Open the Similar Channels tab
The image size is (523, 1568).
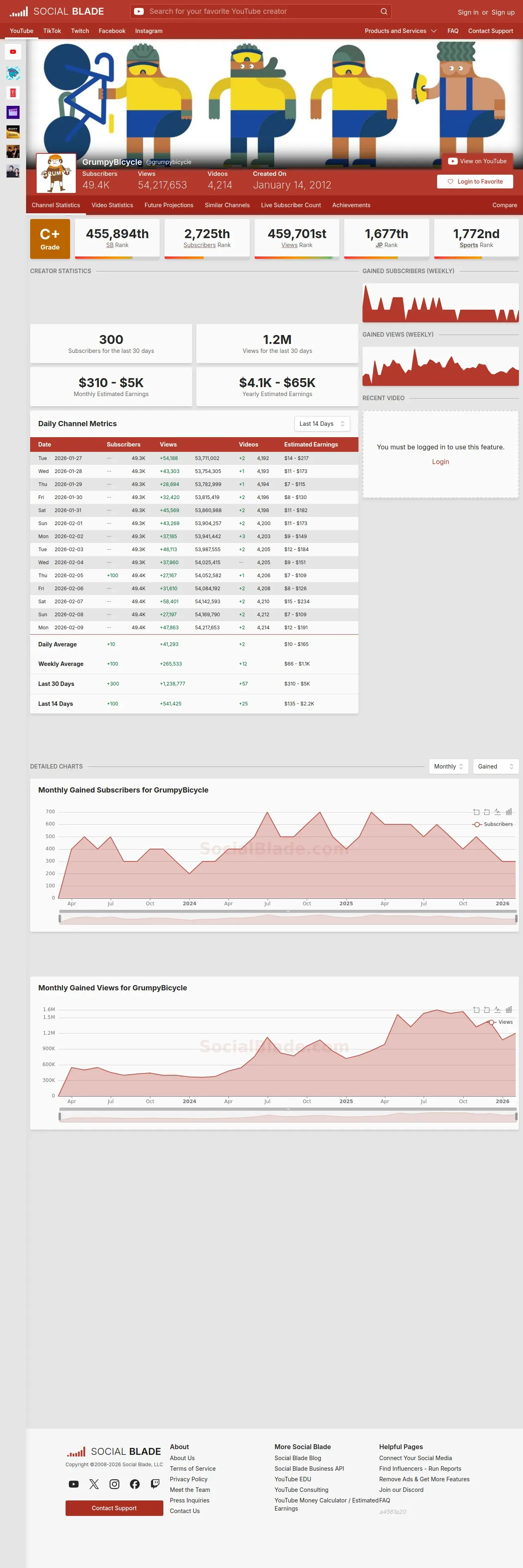pos(227,205)
